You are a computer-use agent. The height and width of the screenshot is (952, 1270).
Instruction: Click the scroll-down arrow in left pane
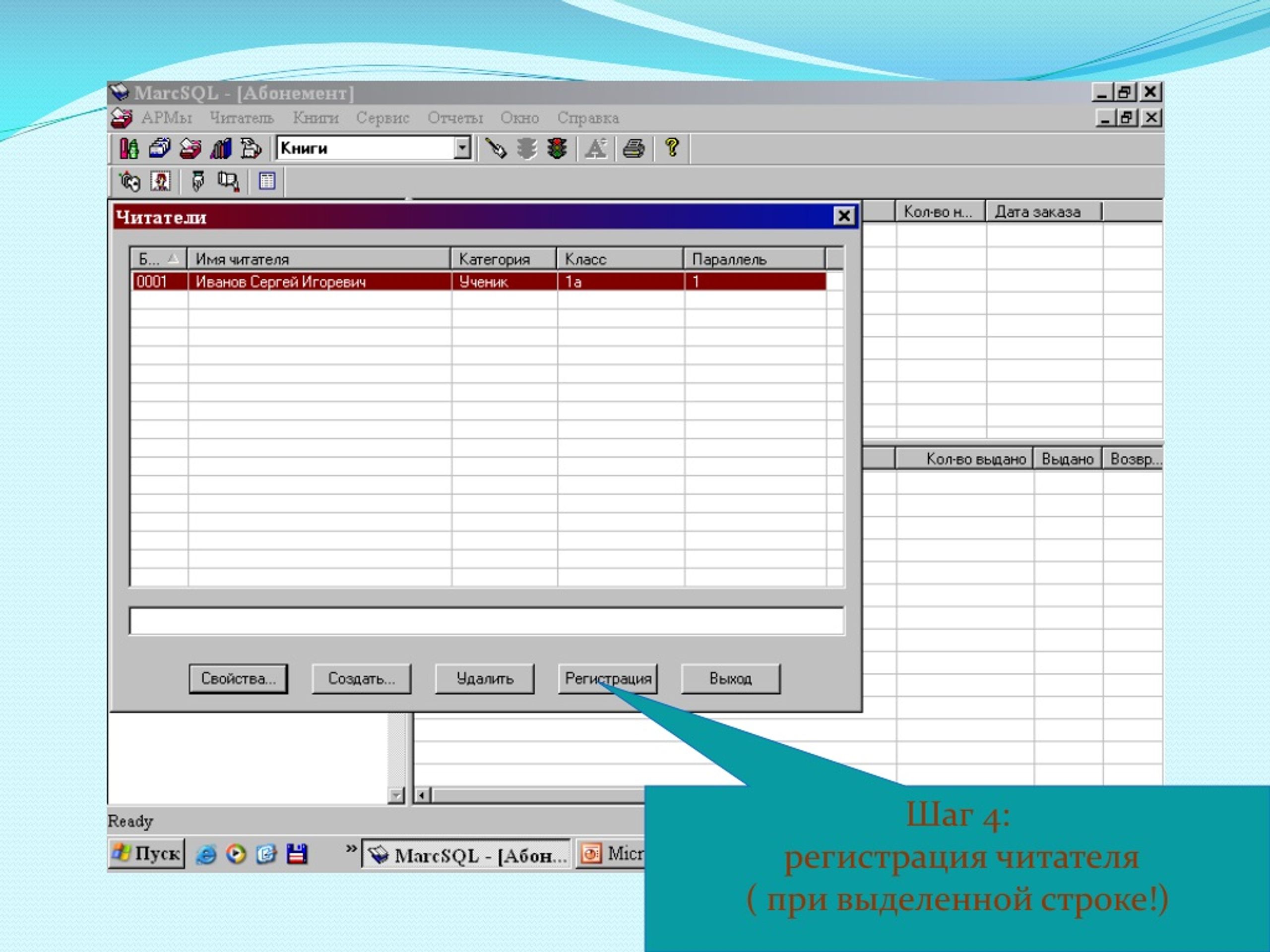[x=395, y=795]
